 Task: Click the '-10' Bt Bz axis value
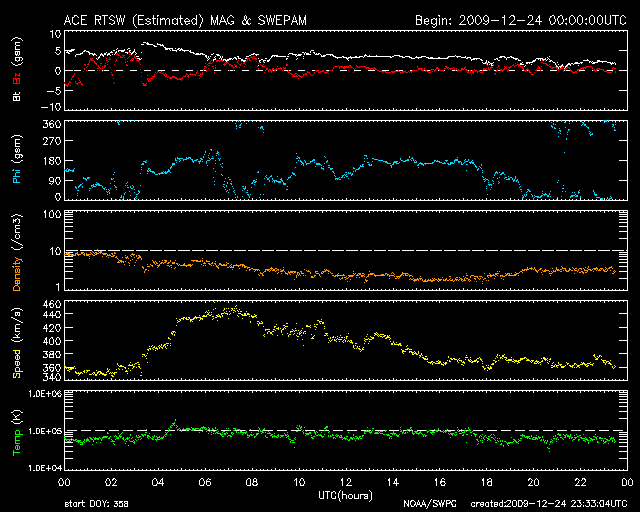click(x=51, y=107)
